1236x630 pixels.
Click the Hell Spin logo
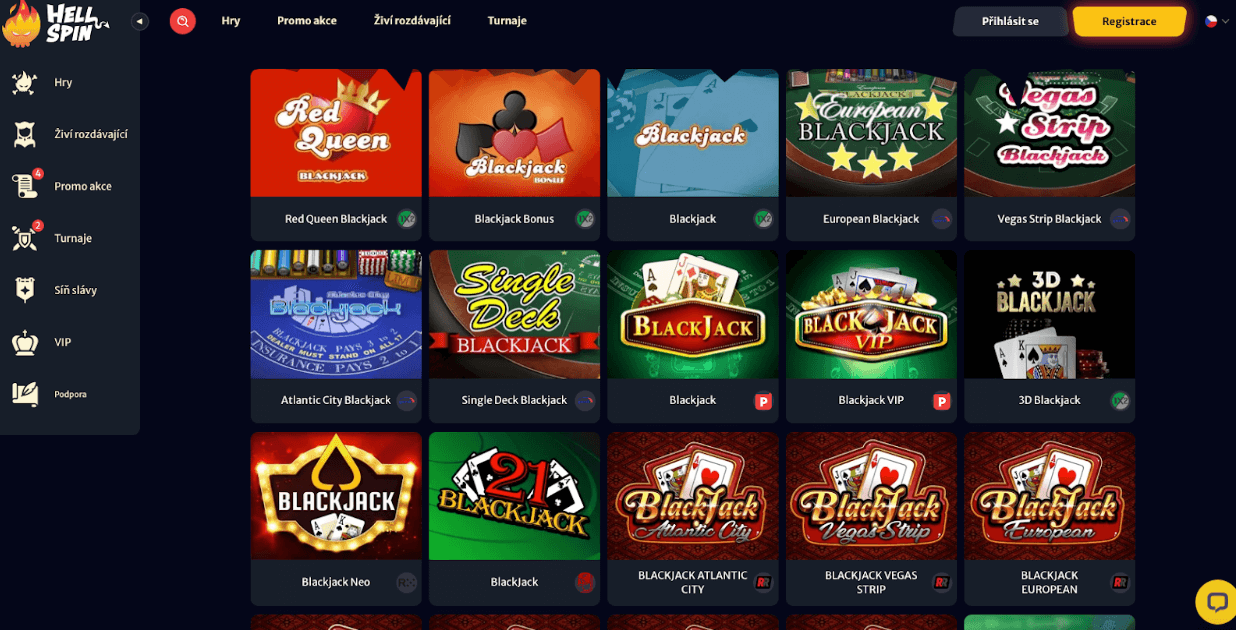[56, 23]
